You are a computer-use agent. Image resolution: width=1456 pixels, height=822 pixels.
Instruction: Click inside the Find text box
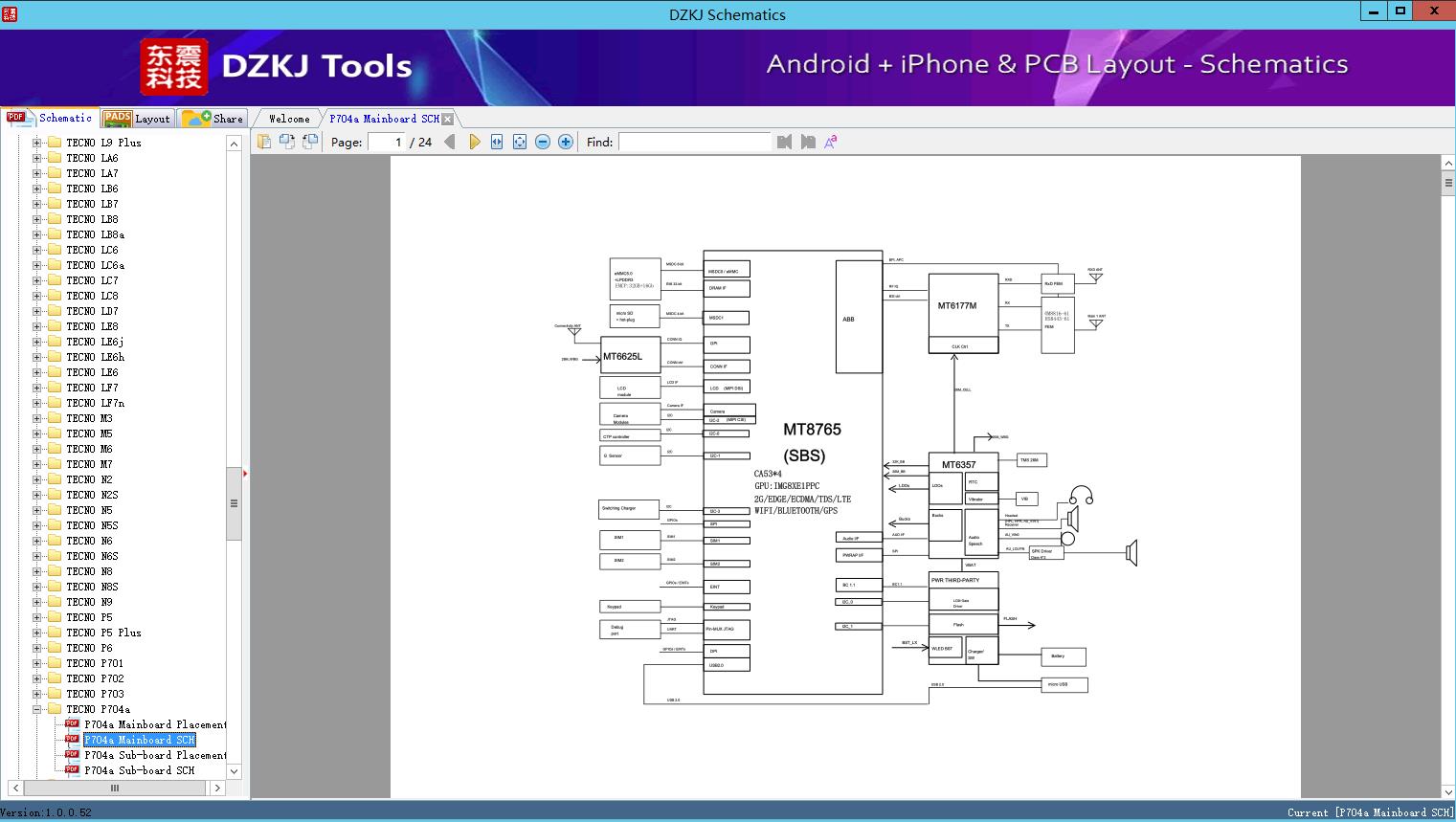[x=694, y=141]
